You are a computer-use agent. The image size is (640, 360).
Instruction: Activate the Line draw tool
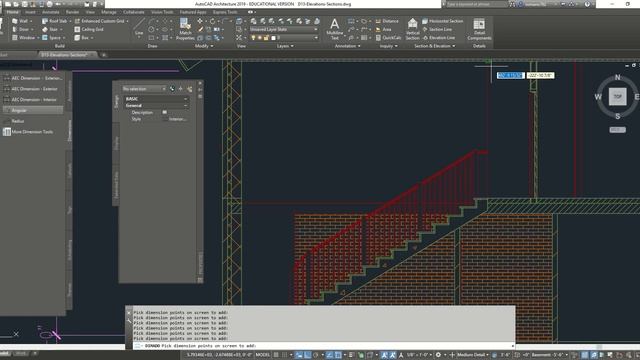pyautogui.click(x=139, y=28)
